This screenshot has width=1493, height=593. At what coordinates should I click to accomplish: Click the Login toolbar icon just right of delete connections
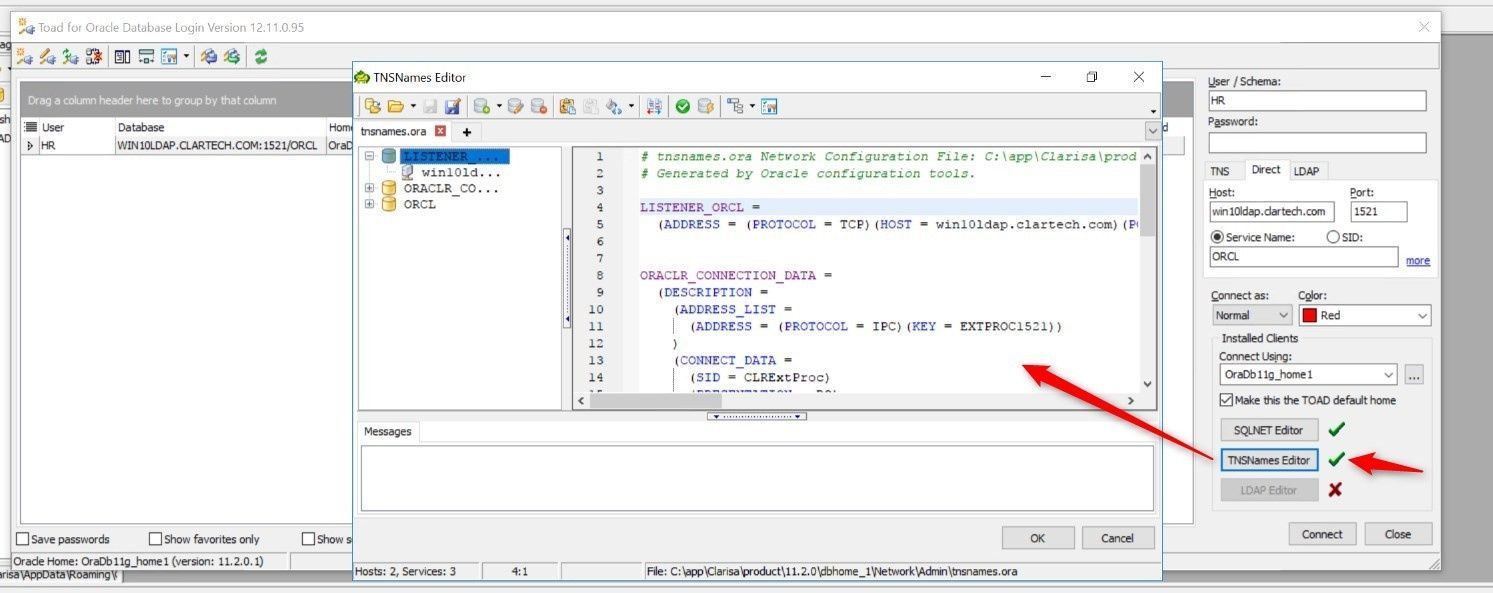click(122, 57)
